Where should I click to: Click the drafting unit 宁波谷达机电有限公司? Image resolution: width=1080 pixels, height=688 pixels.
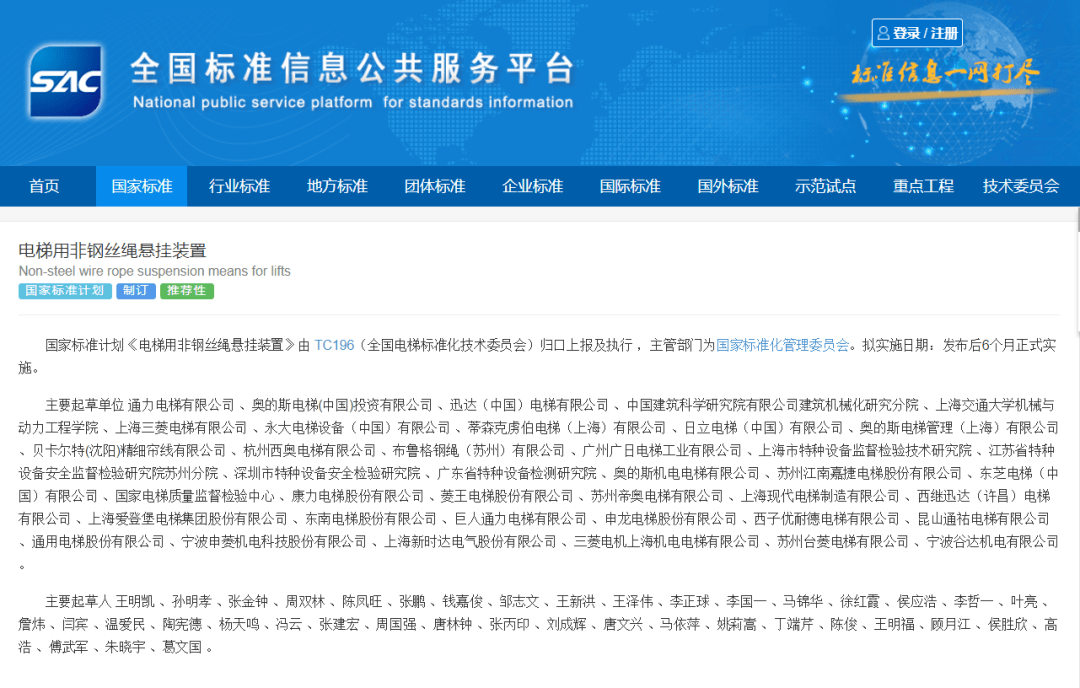(x=993, y=541)
